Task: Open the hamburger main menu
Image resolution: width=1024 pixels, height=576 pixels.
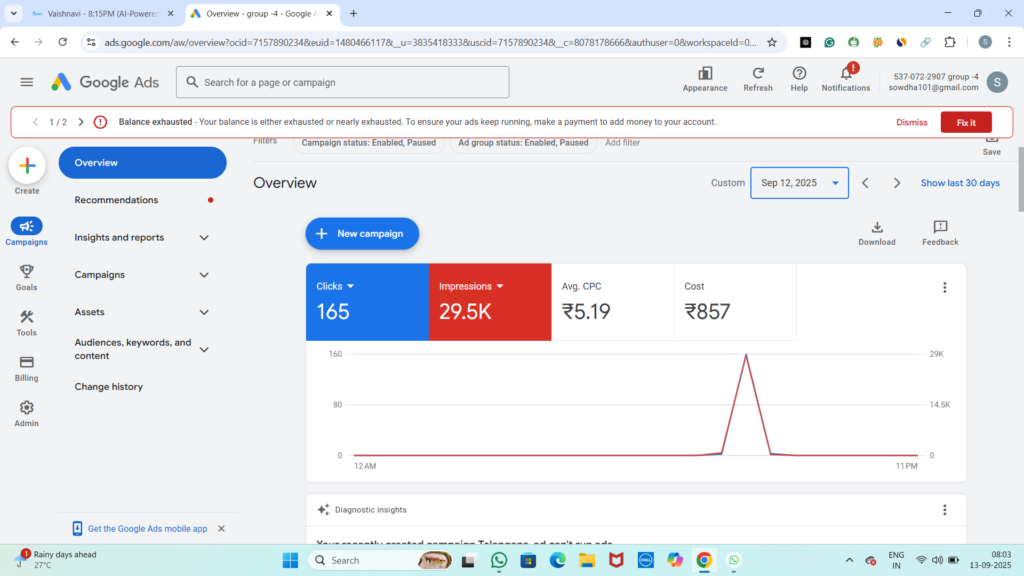Action: point(26,82)
